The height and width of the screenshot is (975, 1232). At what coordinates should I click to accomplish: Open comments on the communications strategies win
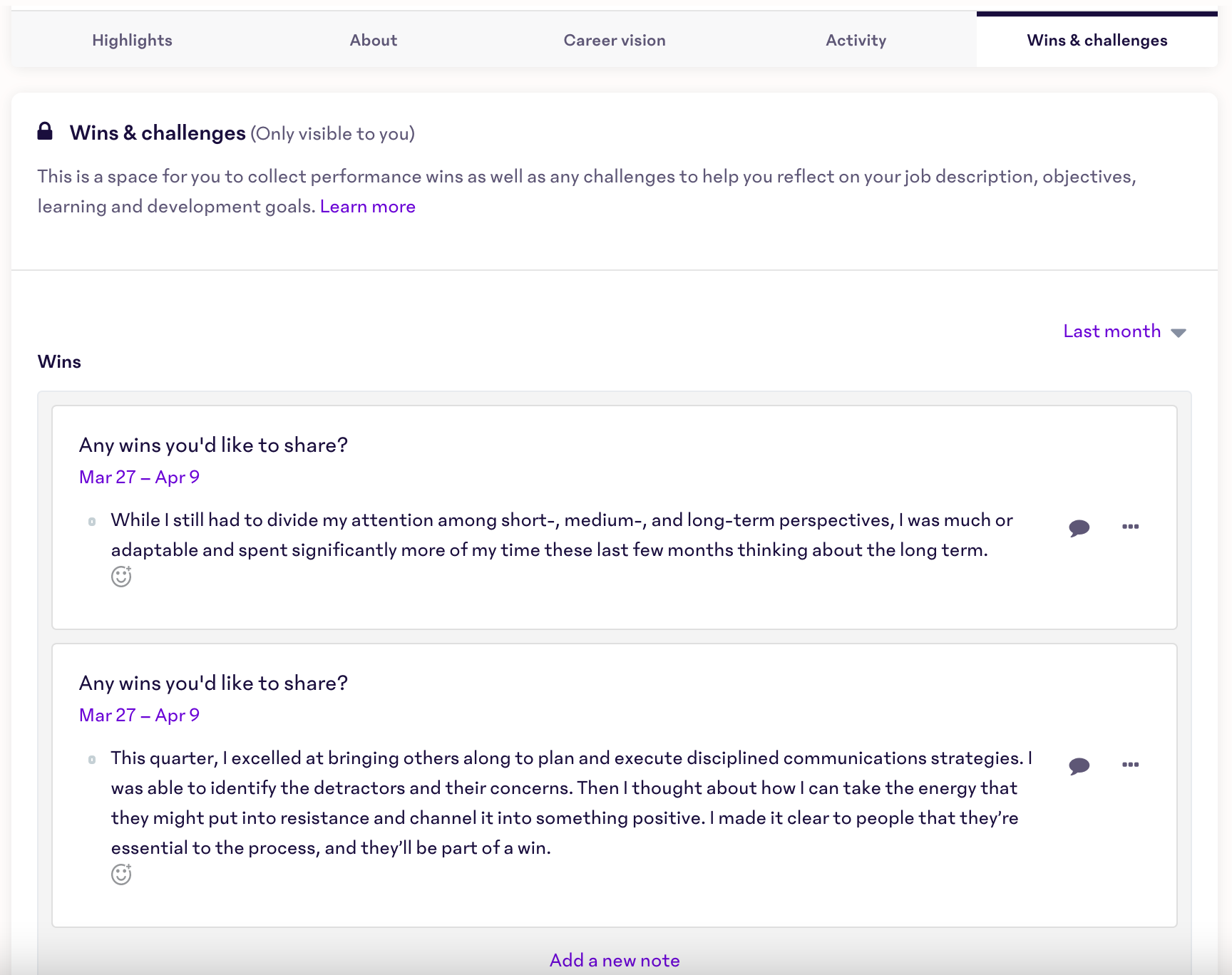coord(1079,765)
